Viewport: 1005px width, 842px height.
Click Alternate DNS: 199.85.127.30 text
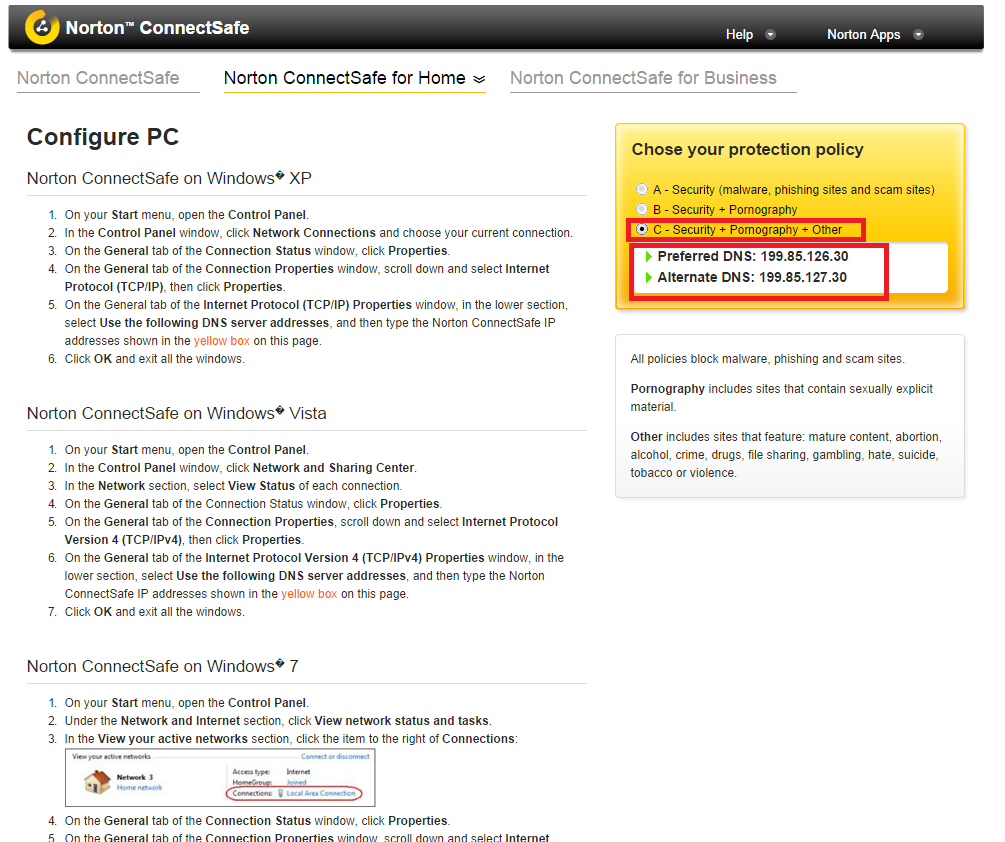[752, 277]
